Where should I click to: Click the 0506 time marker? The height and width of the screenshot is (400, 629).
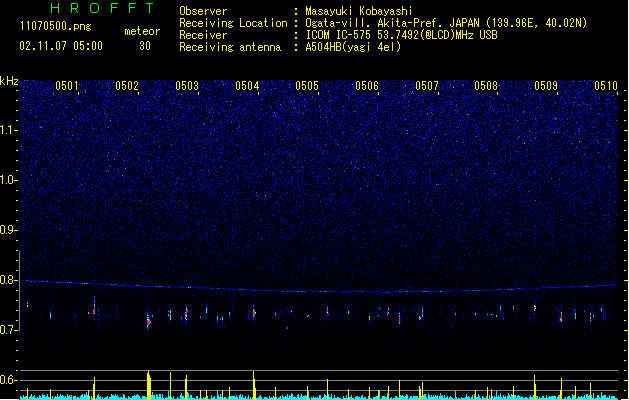(367, 86)
